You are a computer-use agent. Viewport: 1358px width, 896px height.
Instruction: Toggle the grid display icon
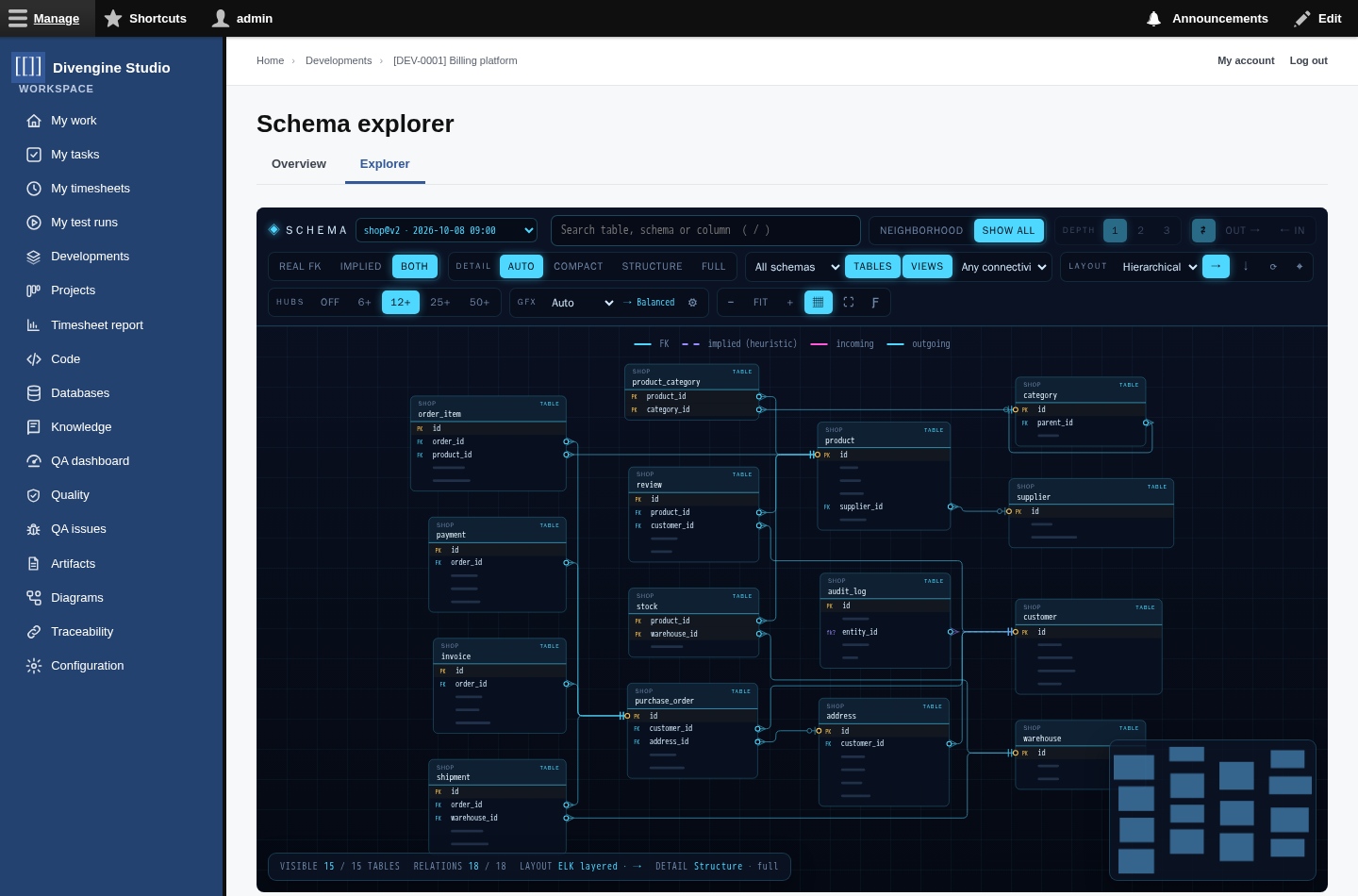click(x=818, y=303)
